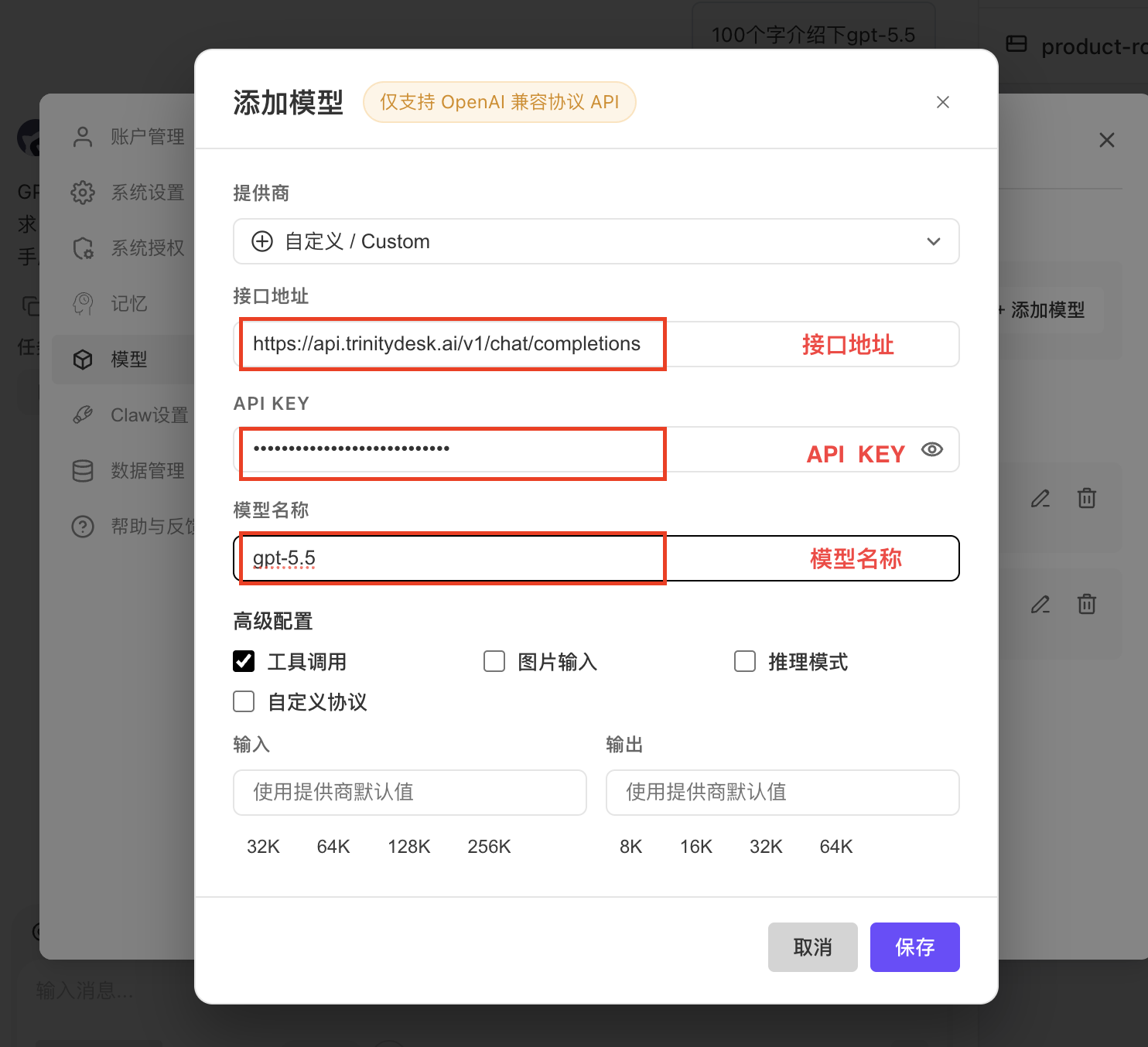
Task: Select the 64K output preset
Action: coord(836,847)
